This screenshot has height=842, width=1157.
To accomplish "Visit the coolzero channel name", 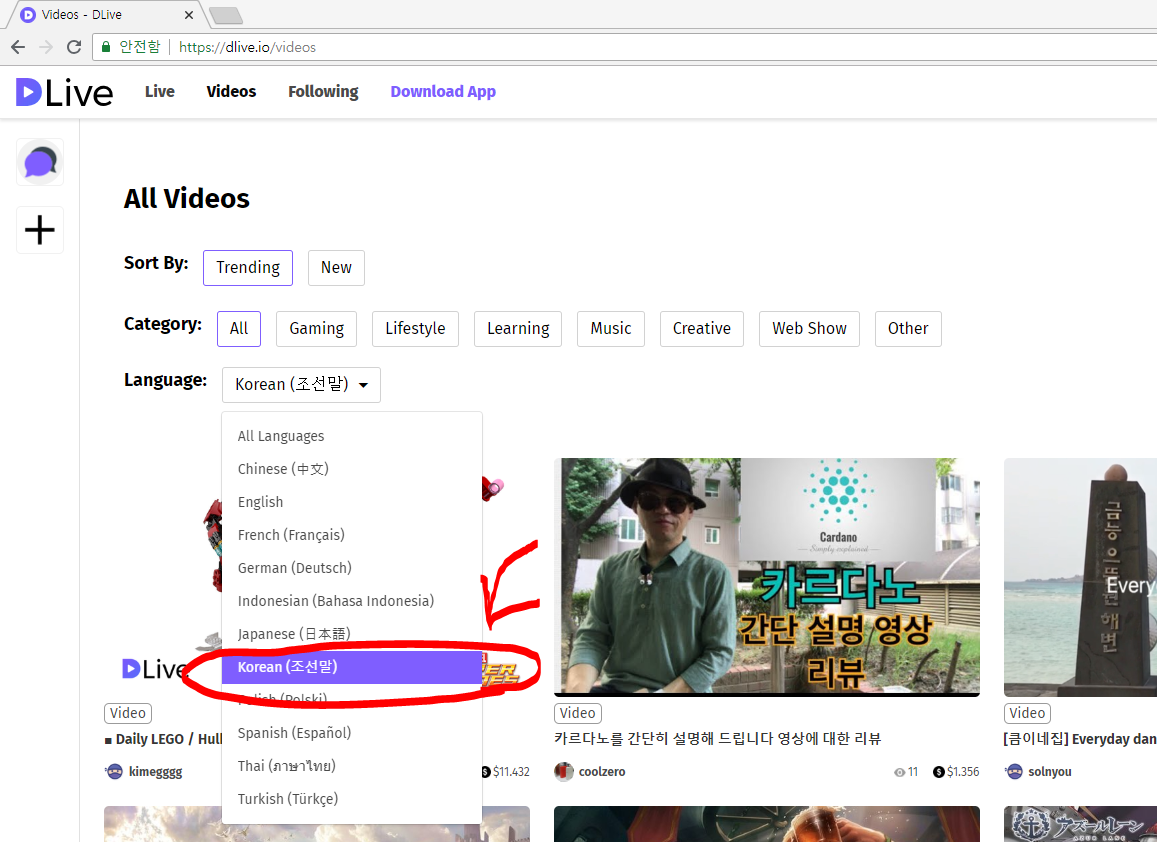I will [x=602, y=772].
